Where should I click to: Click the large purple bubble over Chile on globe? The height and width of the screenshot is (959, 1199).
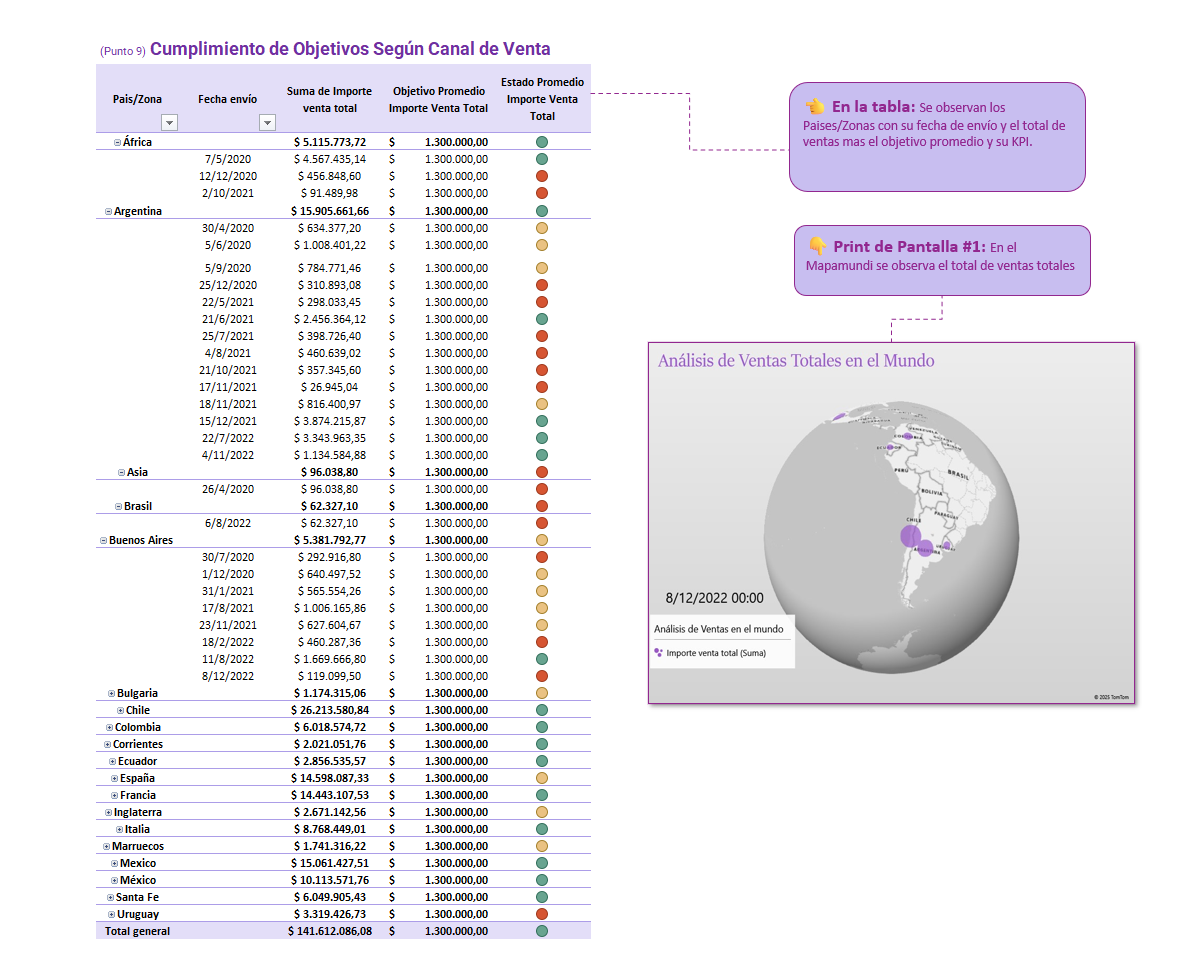(911, 536)
